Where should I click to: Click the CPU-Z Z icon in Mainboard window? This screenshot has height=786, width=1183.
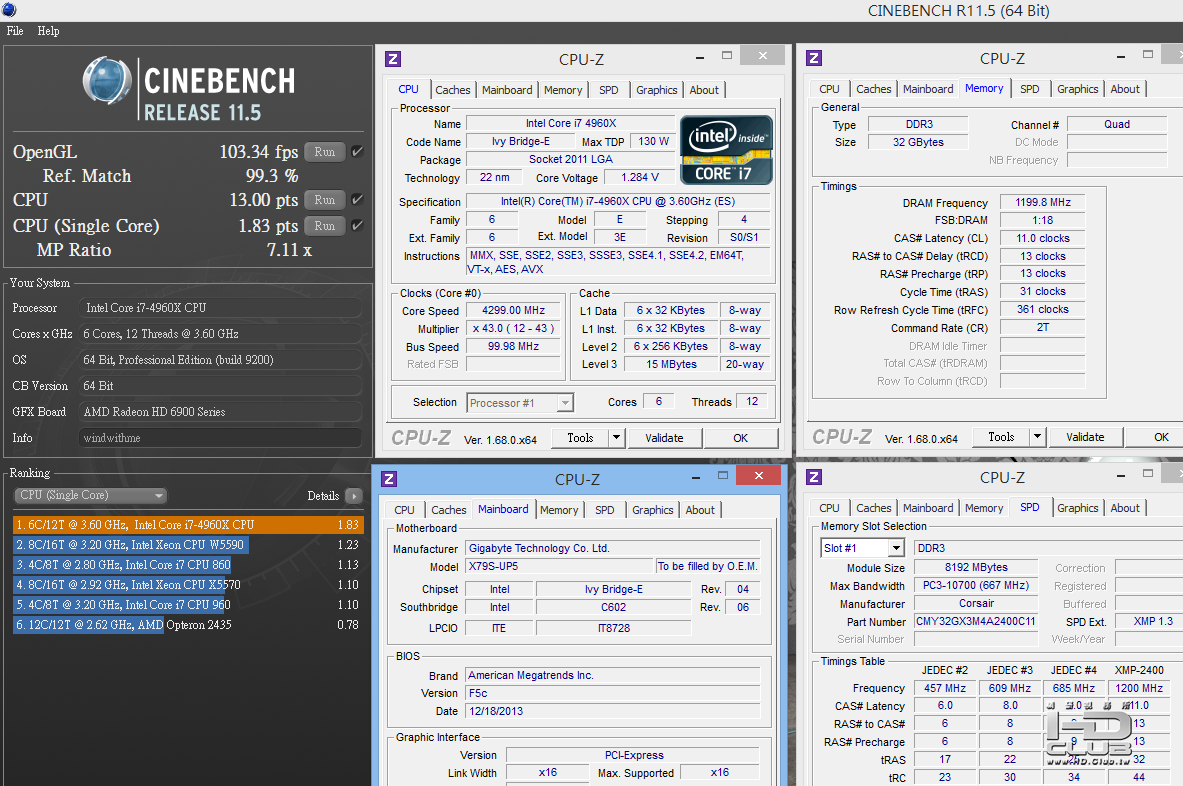click(389, 479)
